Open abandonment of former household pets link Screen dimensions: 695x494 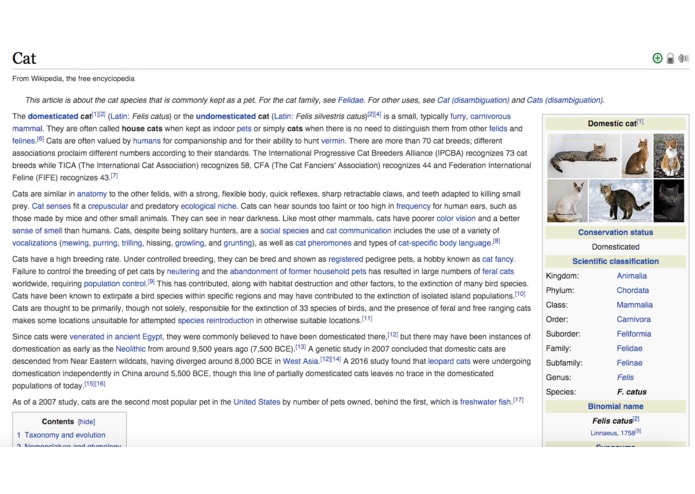[x=298, y=272]
